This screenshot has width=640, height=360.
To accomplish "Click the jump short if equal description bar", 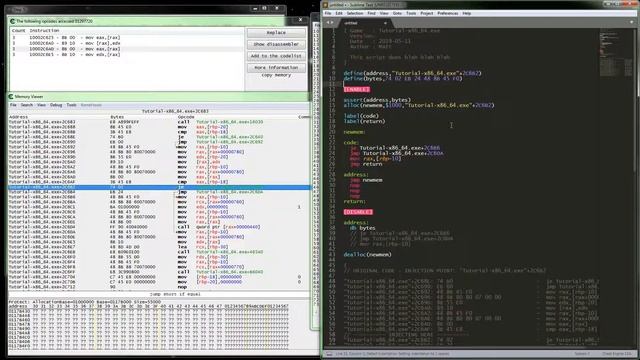I will tap(159, 294).
